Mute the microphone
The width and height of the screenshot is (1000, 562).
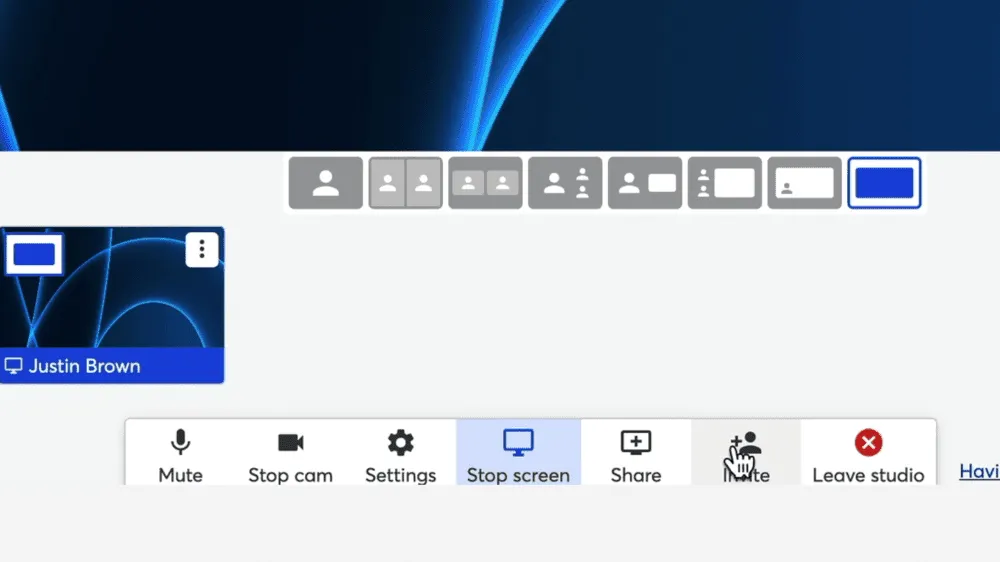tap(180, 455)
